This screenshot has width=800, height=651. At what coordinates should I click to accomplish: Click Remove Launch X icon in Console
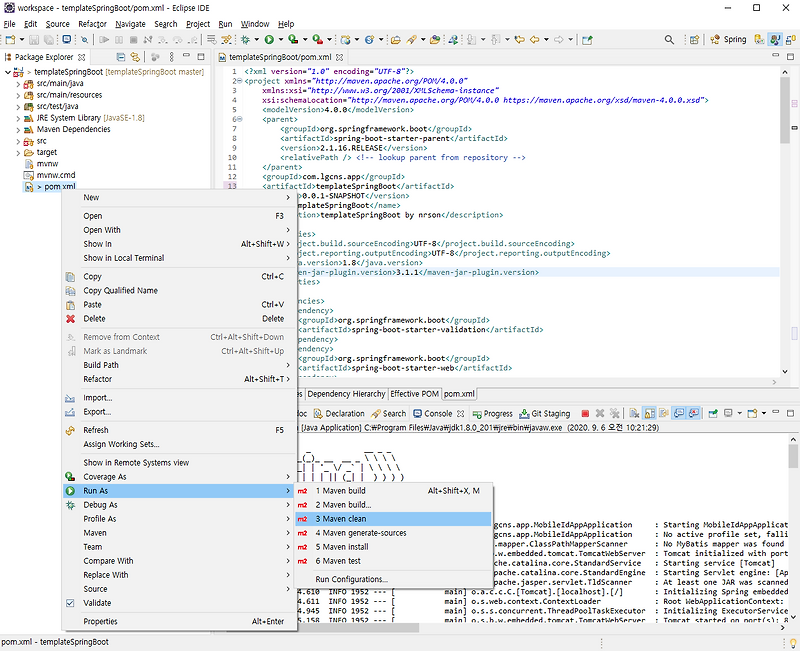click(x=600, y=413)
